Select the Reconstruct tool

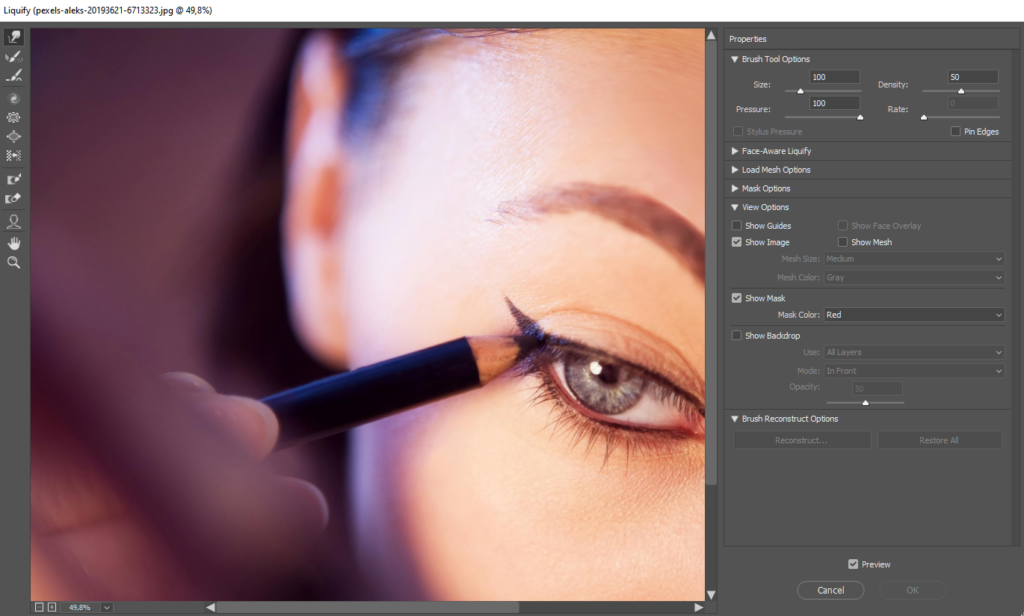point(14,56)
